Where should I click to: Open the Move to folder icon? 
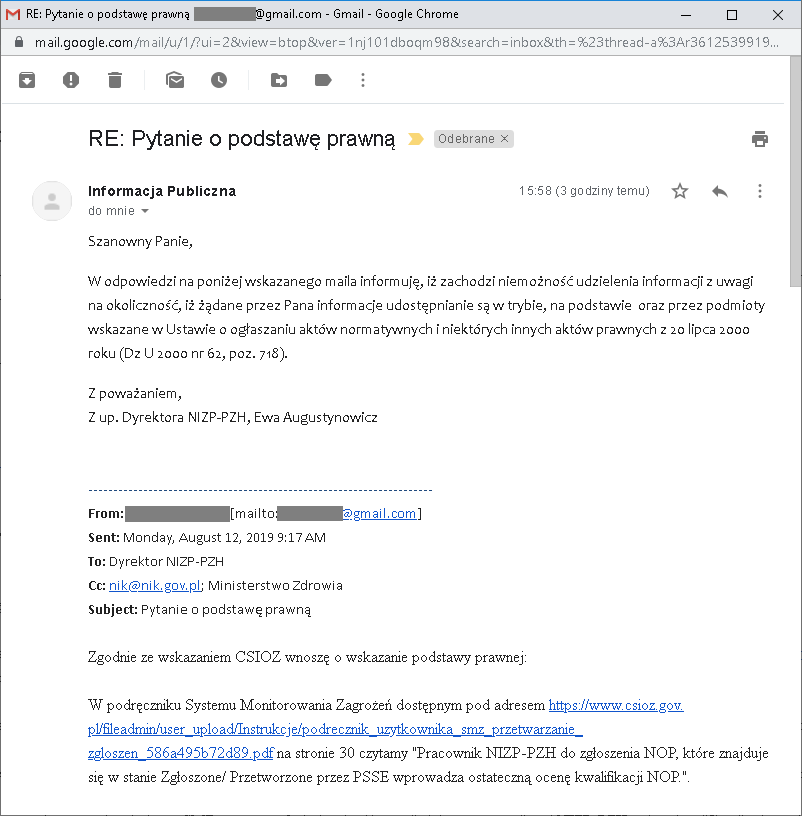pos(279,80)
